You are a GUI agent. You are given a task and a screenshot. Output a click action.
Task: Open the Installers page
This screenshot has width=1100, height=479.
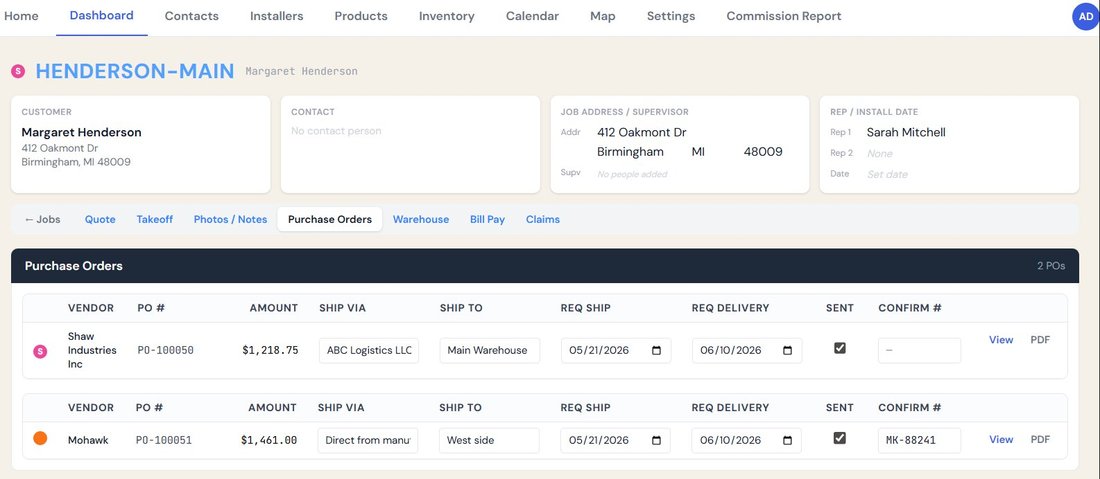point(276,15)
